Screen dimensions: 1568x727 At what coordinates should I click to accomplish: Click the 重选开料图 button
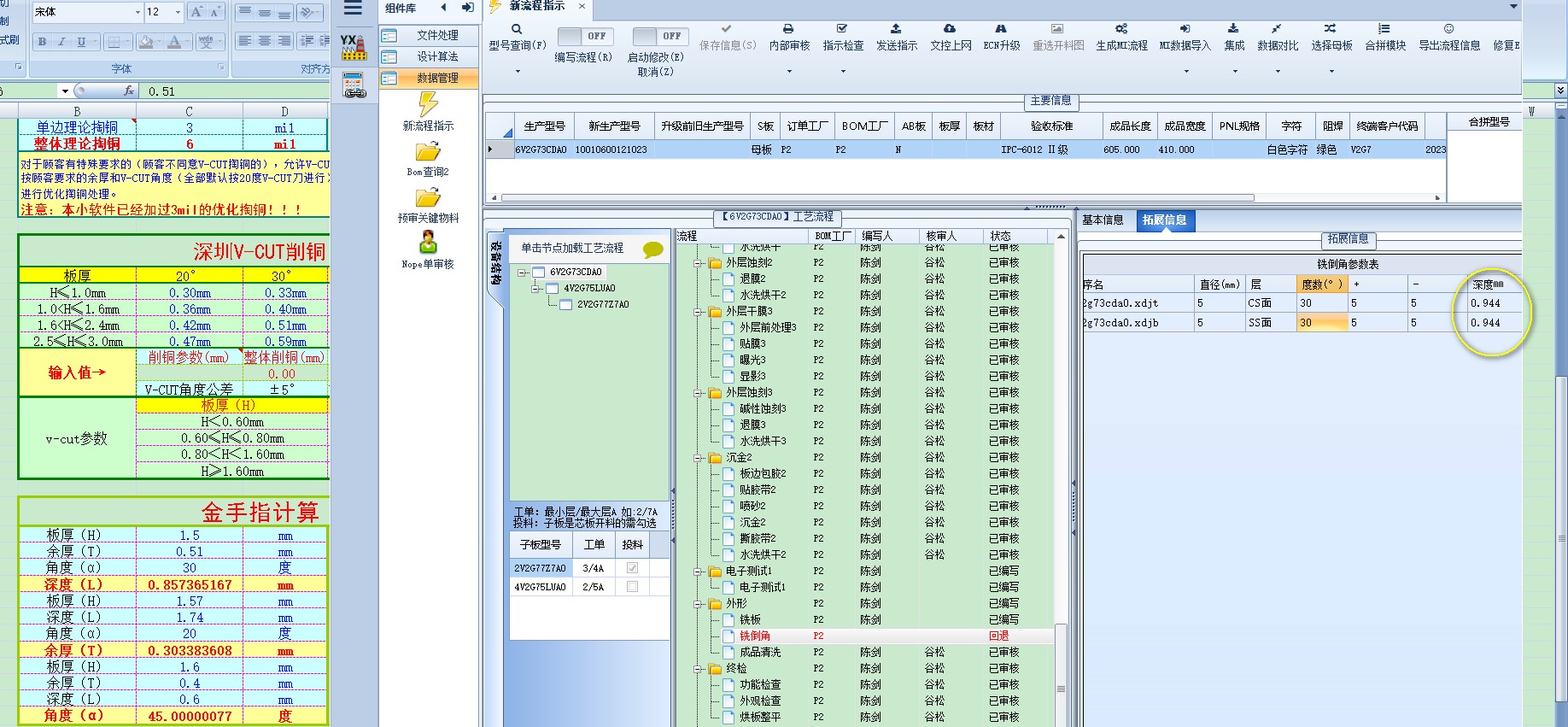(1058, 38)
